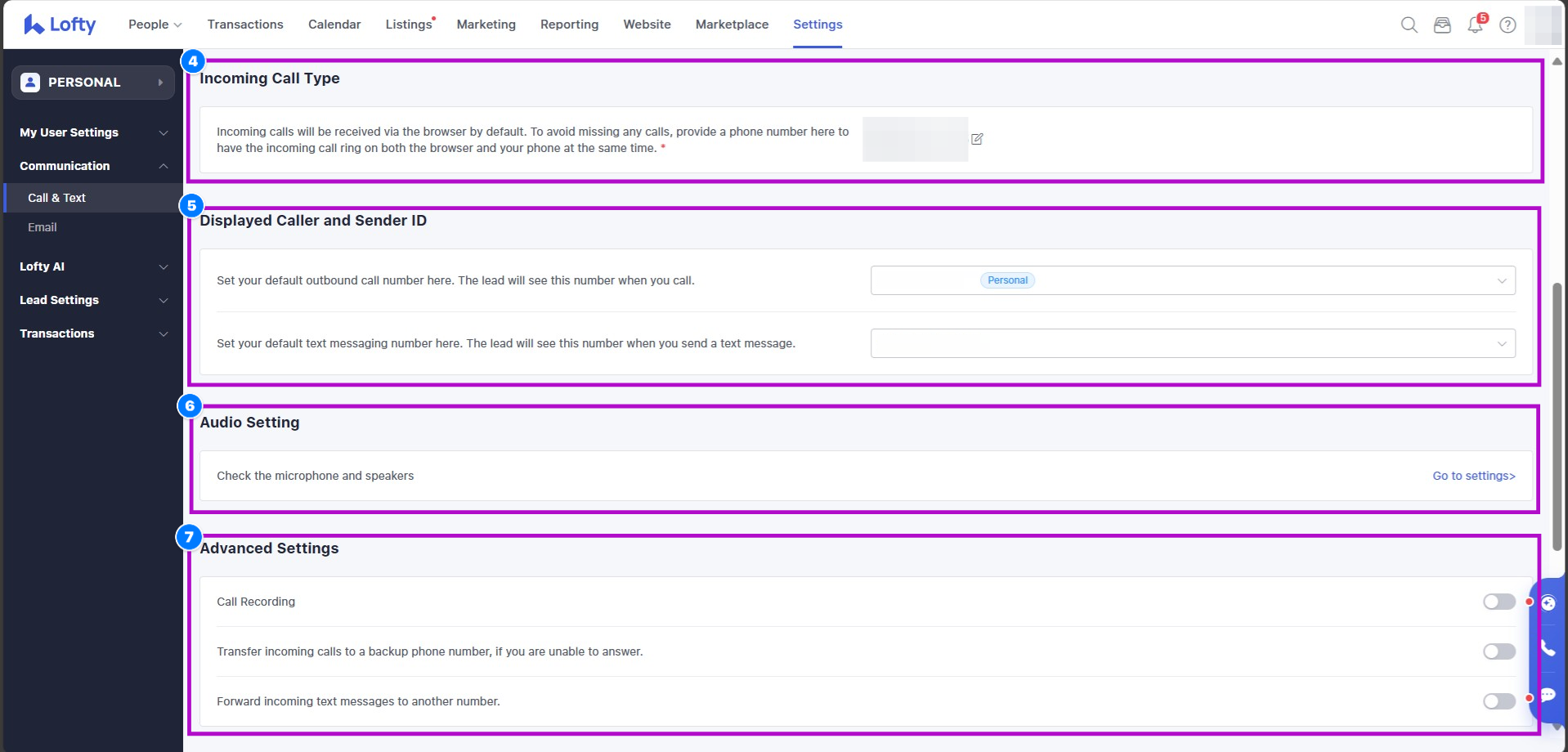Open the floating chat message icon
Screen dimensions: 1568x752
pos(1548,696)
